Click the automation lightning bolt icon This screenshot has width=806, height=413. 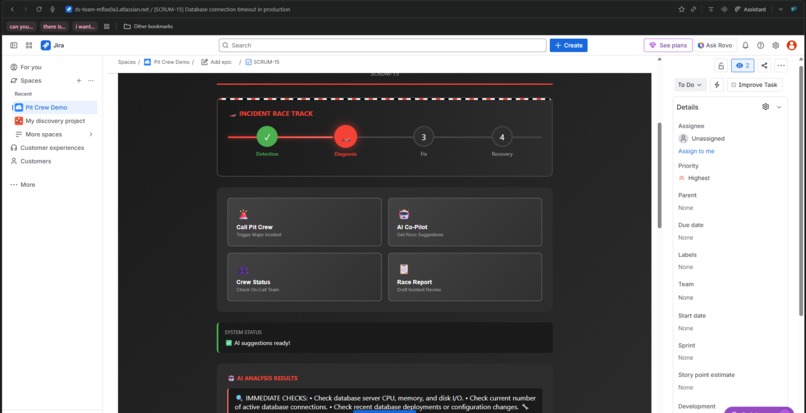pyautogui.click(x=717, y=85)
